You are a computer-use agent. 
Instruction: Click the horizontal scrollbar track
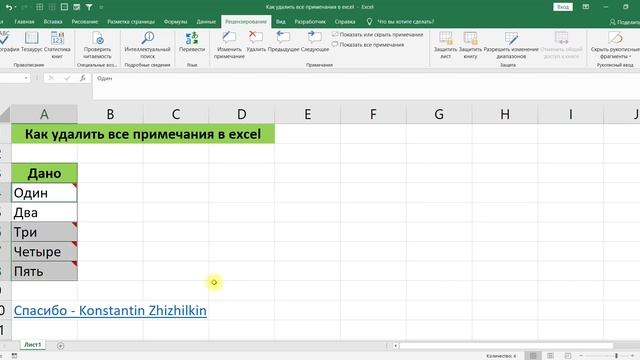click(x=506, y=346)
